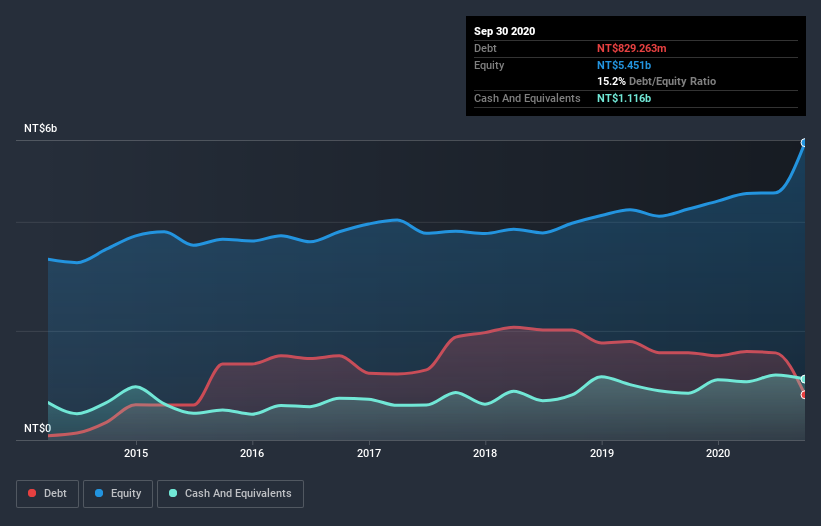Screen dimensions: 821x526
Task: Click the 2018 x-axis label
Action: (x=485, y=453)
